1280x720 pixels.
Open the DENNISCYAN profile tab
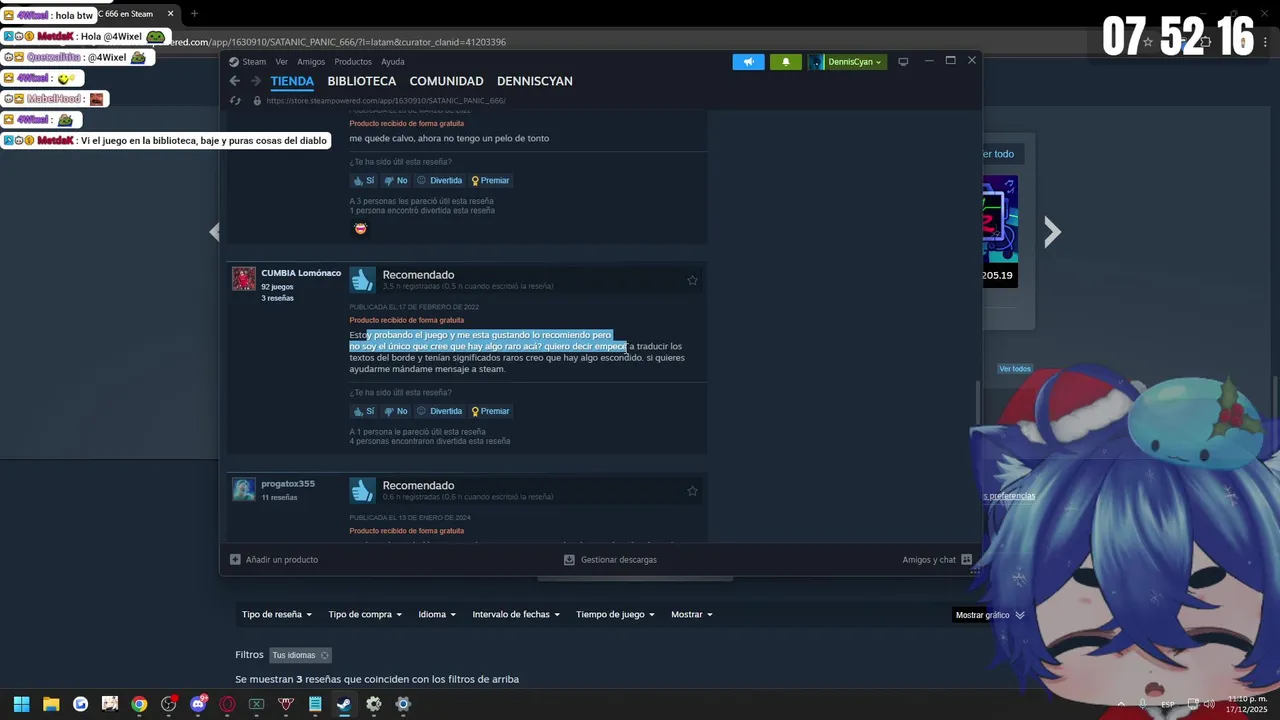[x=535, y=81]
